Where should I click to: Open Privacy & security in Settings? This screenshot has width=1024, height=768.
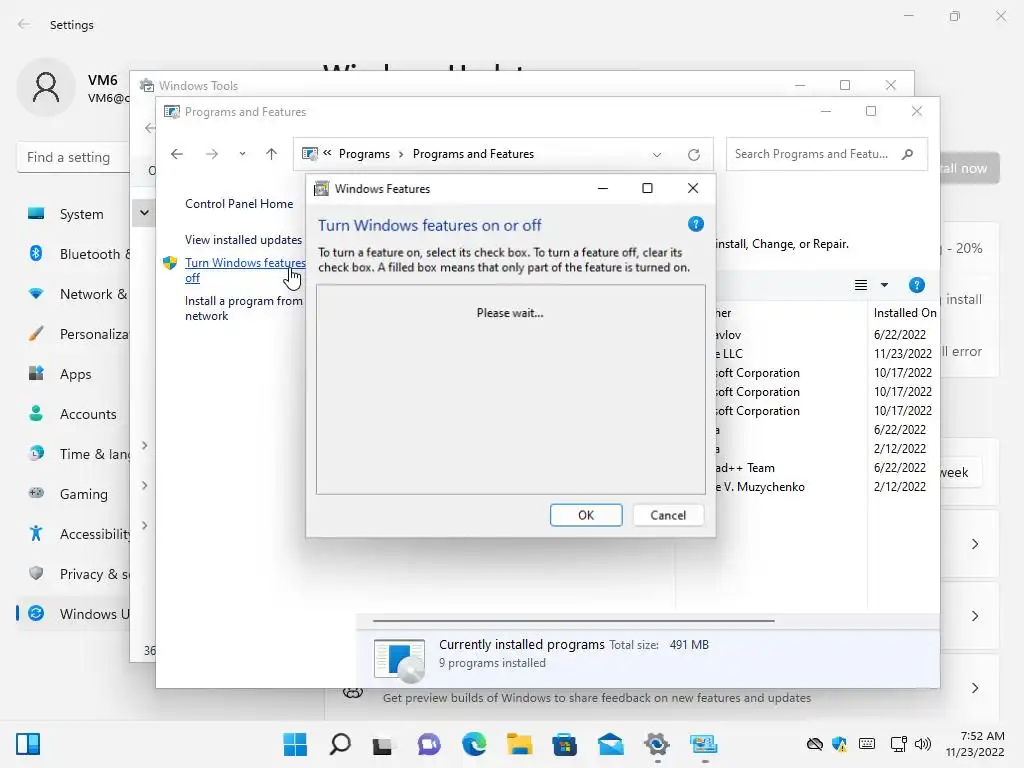(x=73, y=574)
